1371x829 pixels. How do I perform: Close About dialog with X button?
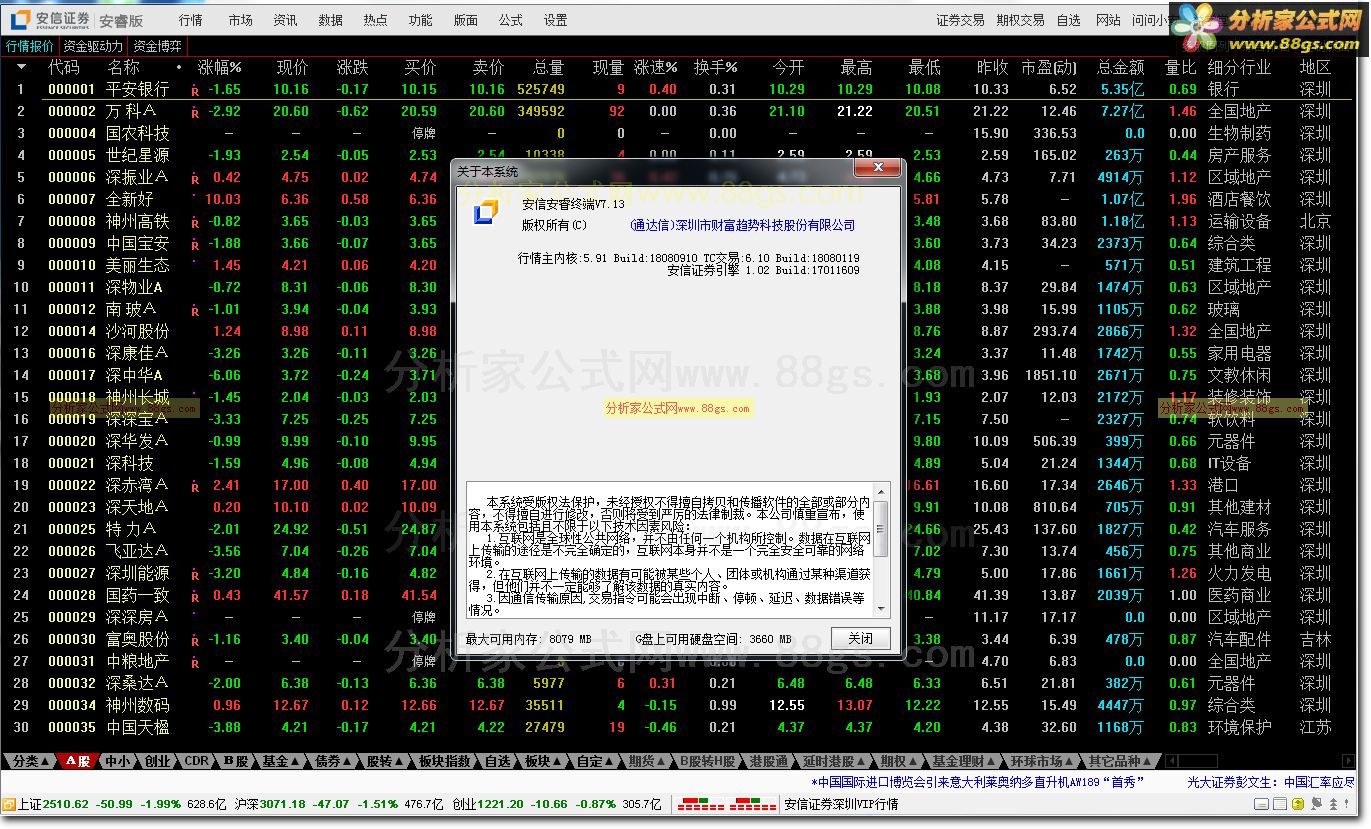pos(877,168)
